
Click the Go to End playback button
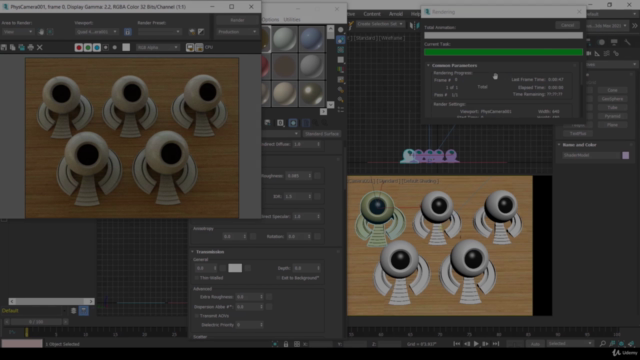[496, 344]
